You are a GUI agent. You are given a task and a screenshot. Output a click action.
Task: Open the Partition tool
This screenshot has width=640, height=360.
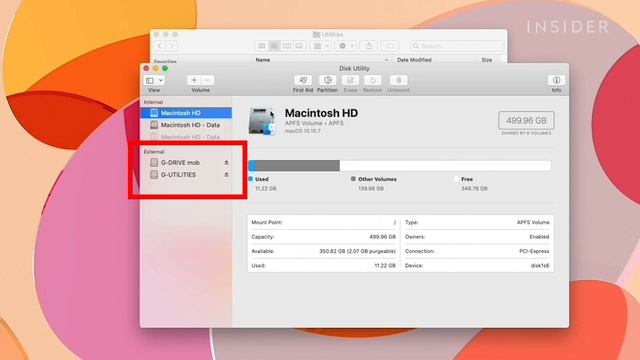coord(327,80)
